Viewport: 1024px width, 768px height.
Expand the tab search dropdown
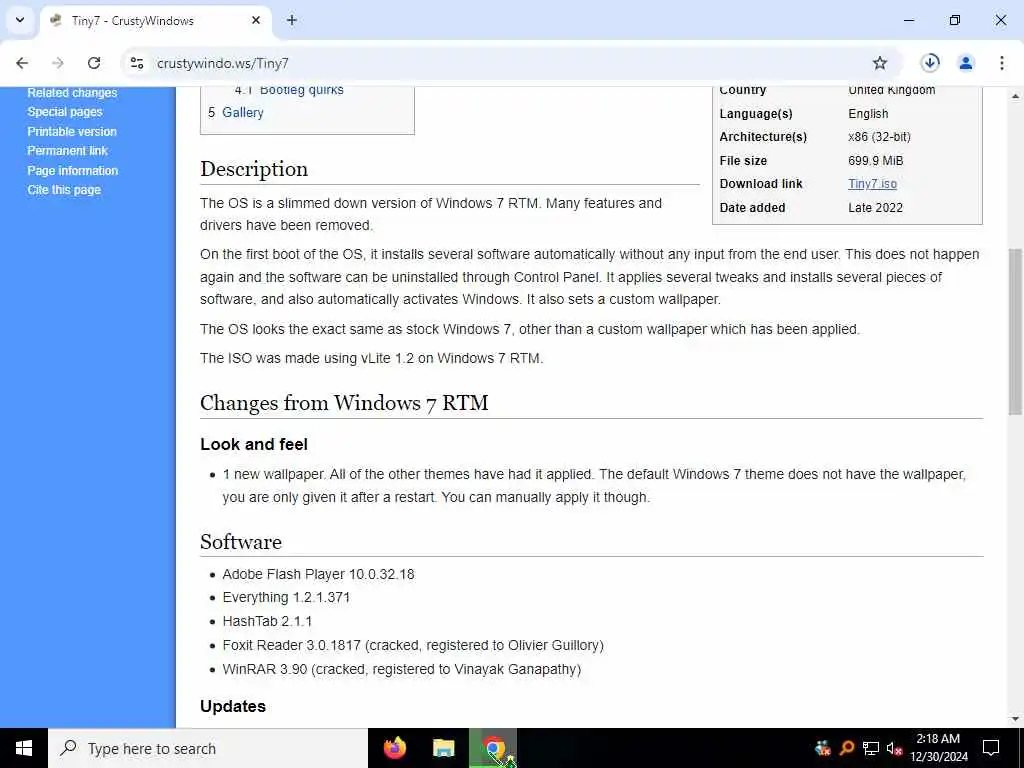[x=20, y=20]
